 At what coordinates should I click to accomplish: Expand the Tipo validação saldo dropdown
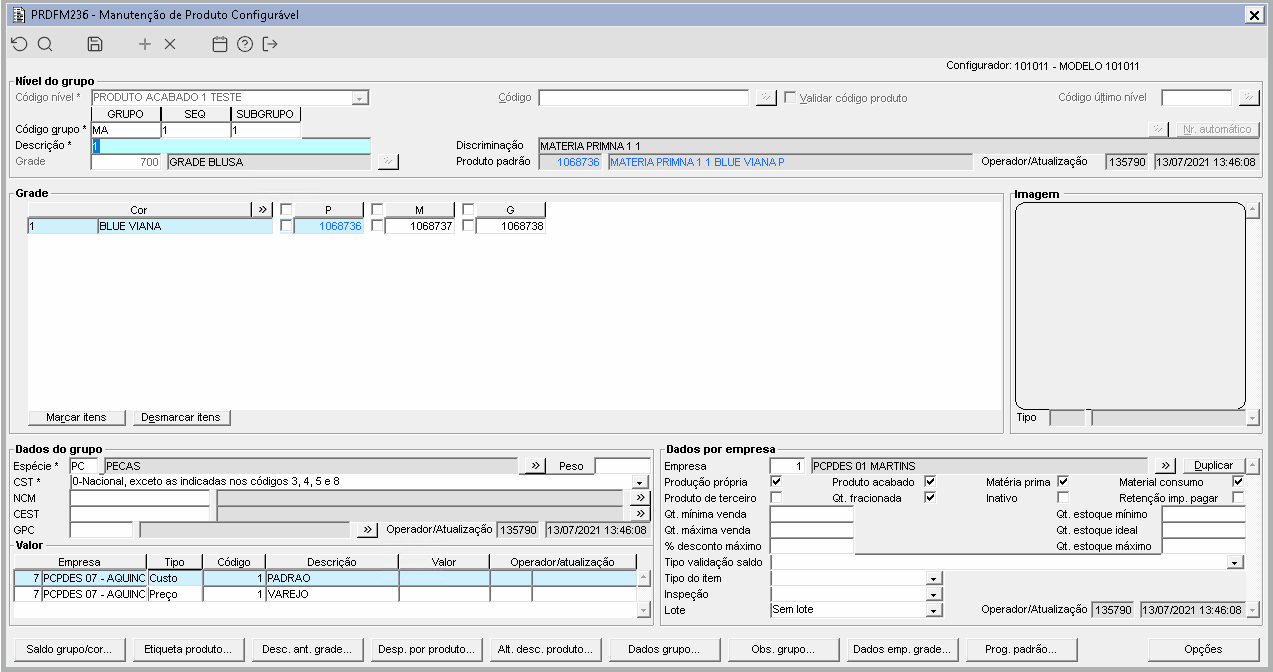[x=1237, y=562]
